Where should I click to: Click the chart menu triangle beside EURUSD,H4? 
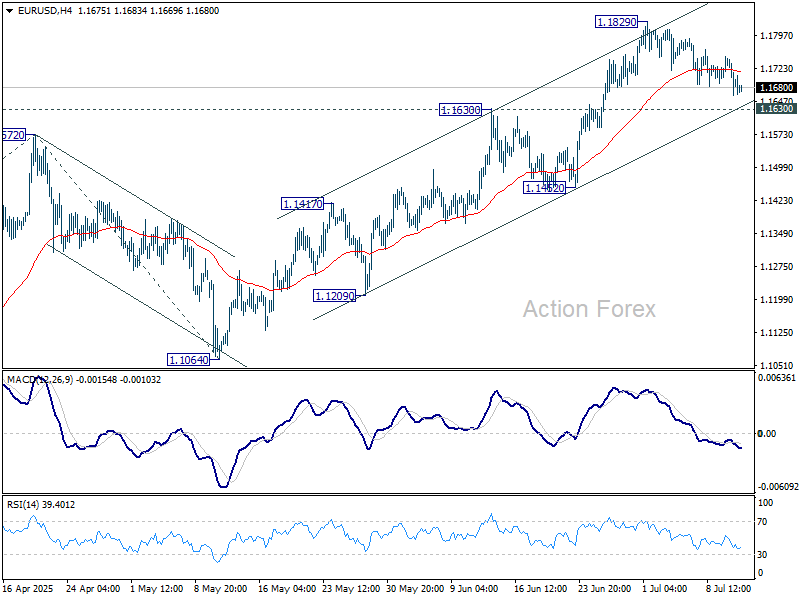[10, 11]
